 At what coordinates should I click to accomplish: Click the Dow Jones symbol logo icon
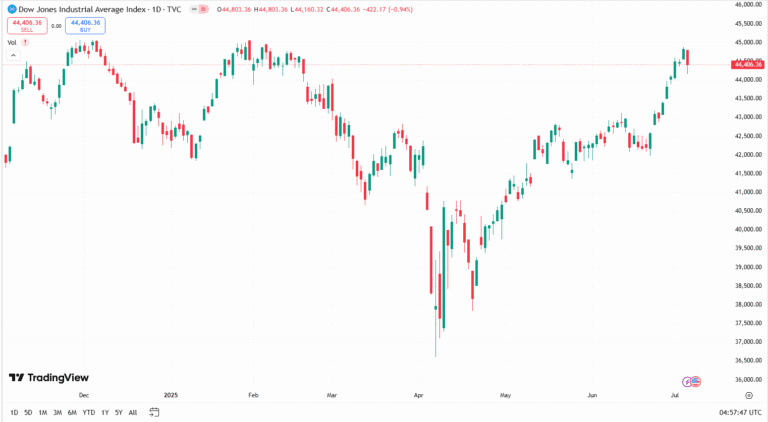[x=11, y=8]
